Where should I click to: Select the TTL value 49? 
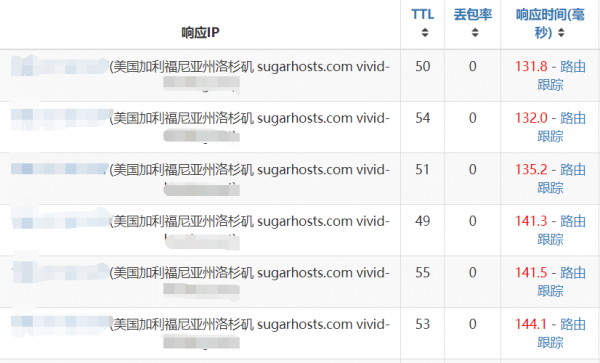pyautogui.click(x=423, y=221)
